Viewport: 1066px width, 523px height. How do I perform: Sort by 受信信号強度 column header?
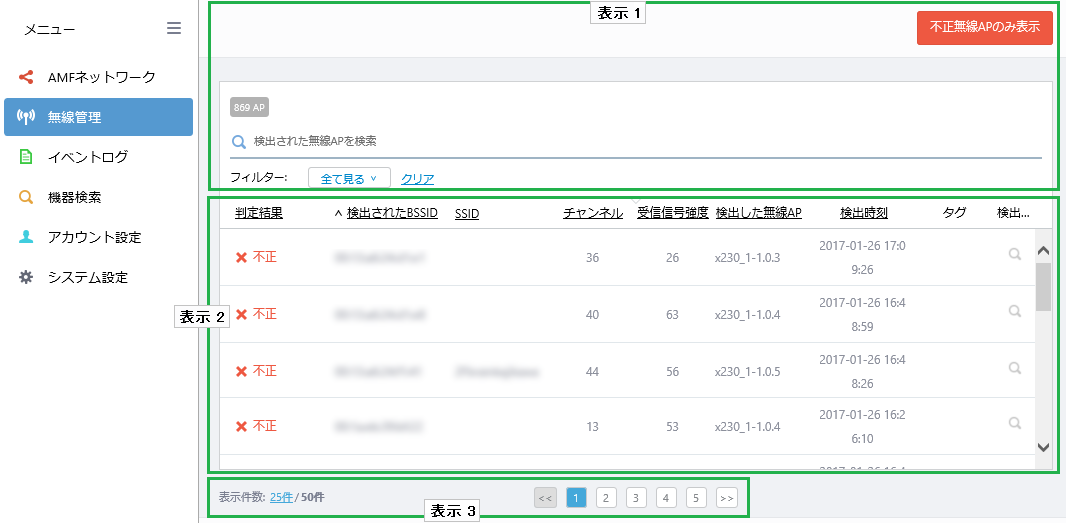(x=673, y=214)
